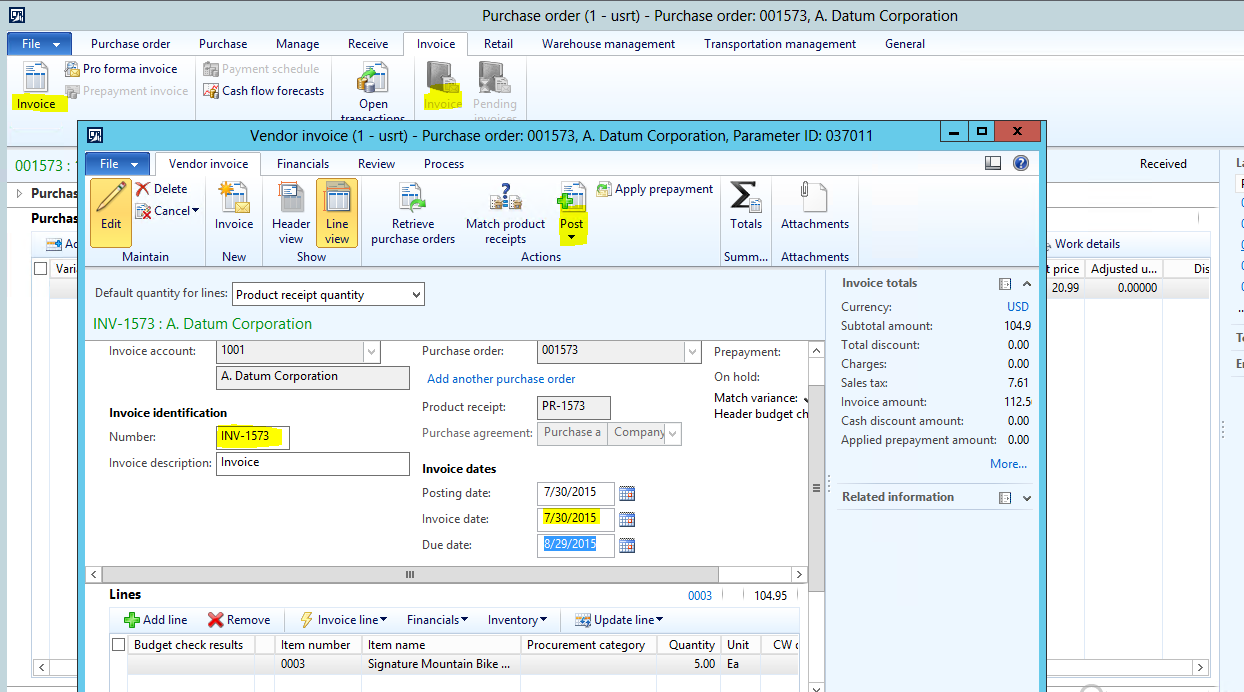Open the Totals summary
This screenshot has height=692, width=1244.
(746, 207)
